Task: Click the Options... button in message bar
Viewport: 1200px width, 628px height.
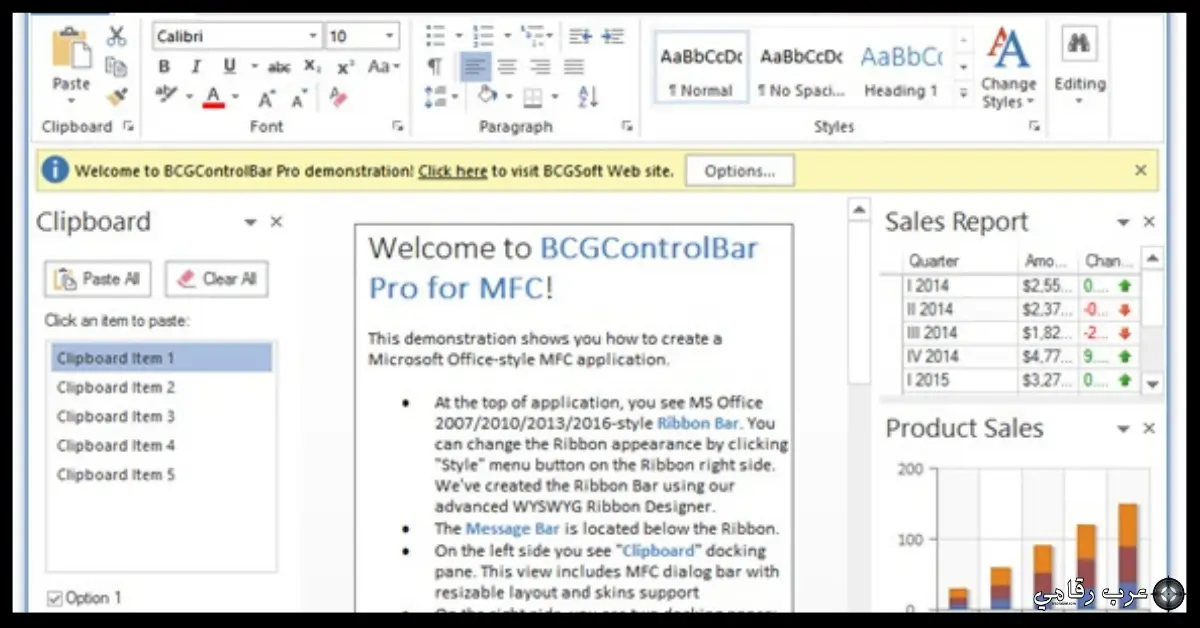Action: [739, 171]
